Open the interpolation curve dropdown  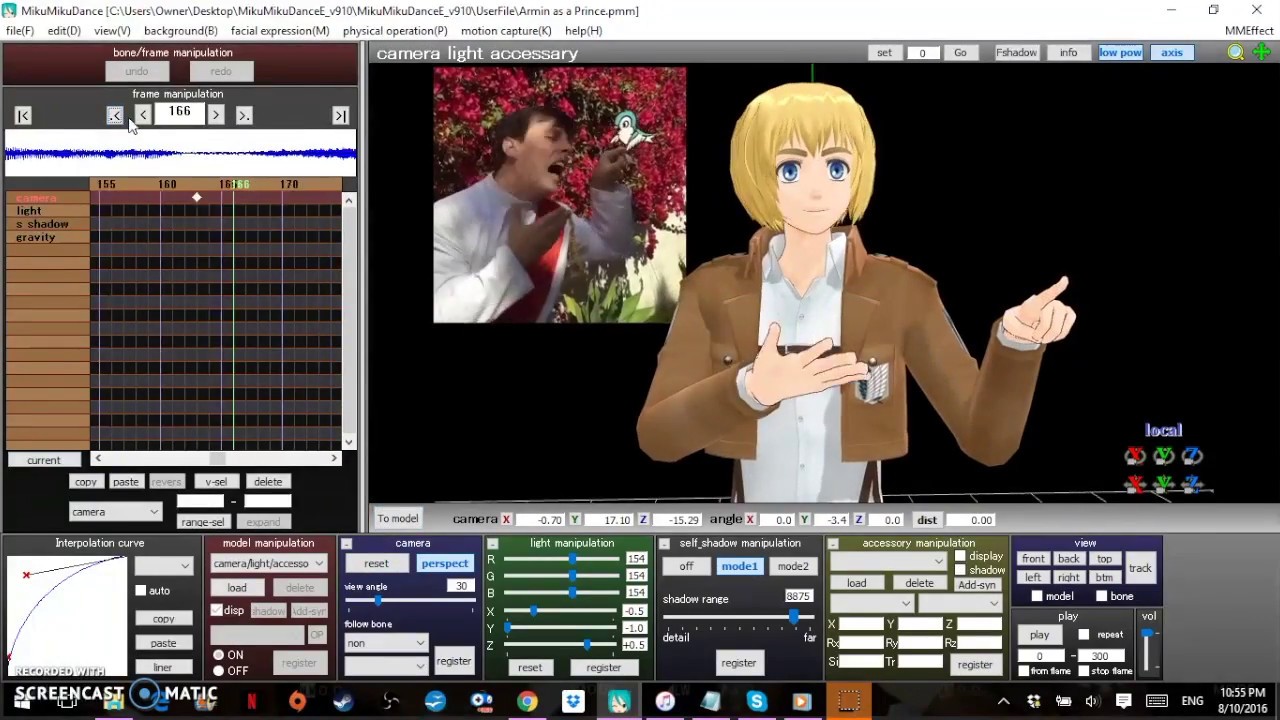(163, 566)
